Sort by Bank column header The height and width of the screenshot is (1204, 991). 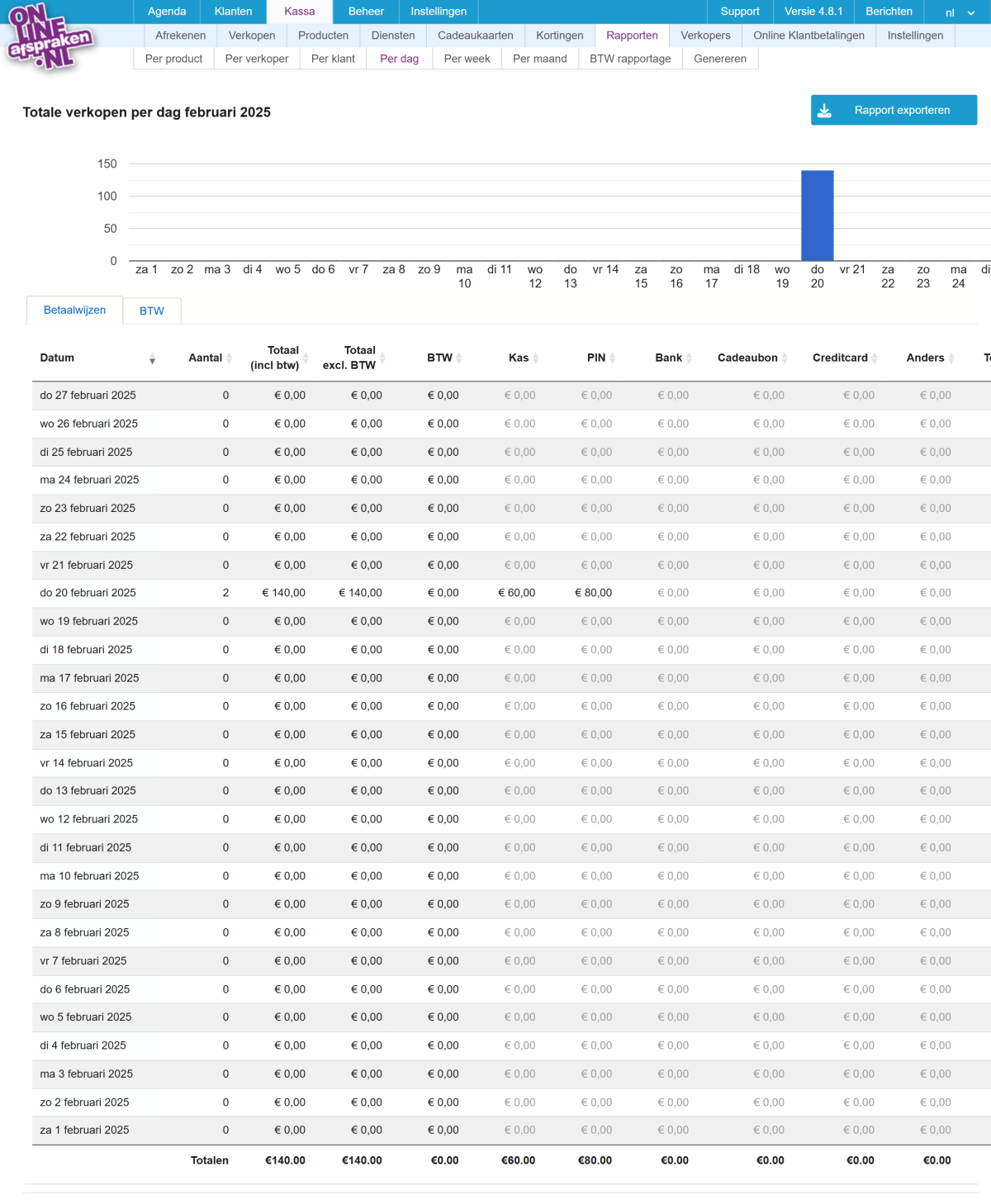tap(668, 358)
